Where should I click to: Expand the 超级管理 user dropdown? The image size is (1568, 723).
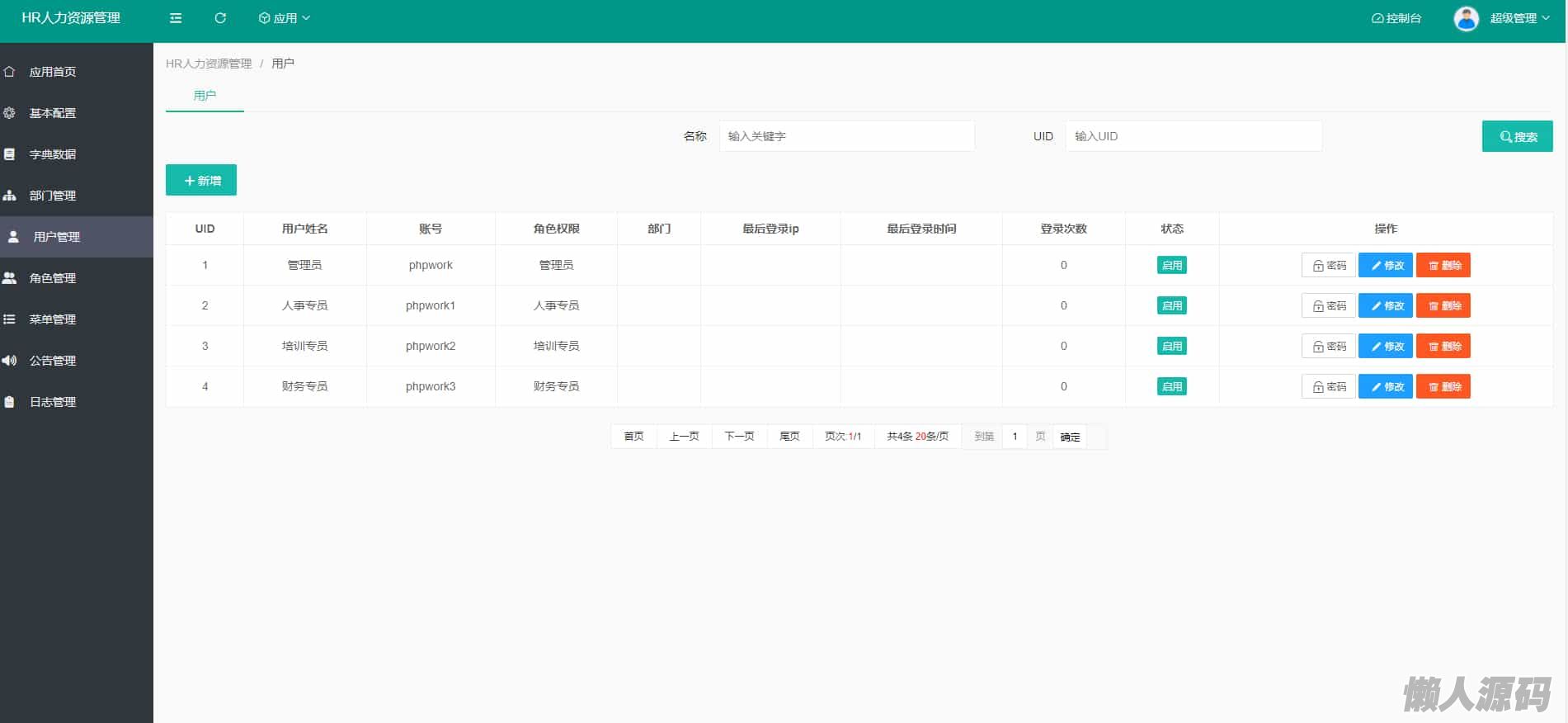(x=1519, y=18)
